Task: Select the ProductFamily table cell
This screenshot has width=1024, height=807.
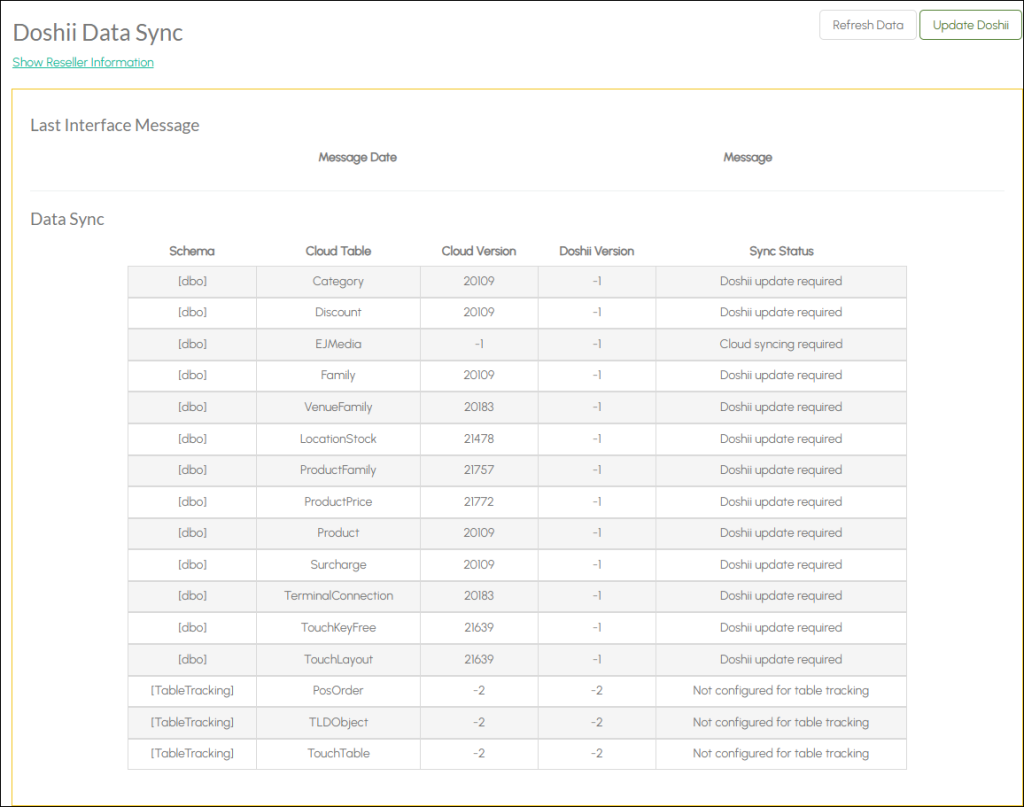Action: 338,470
